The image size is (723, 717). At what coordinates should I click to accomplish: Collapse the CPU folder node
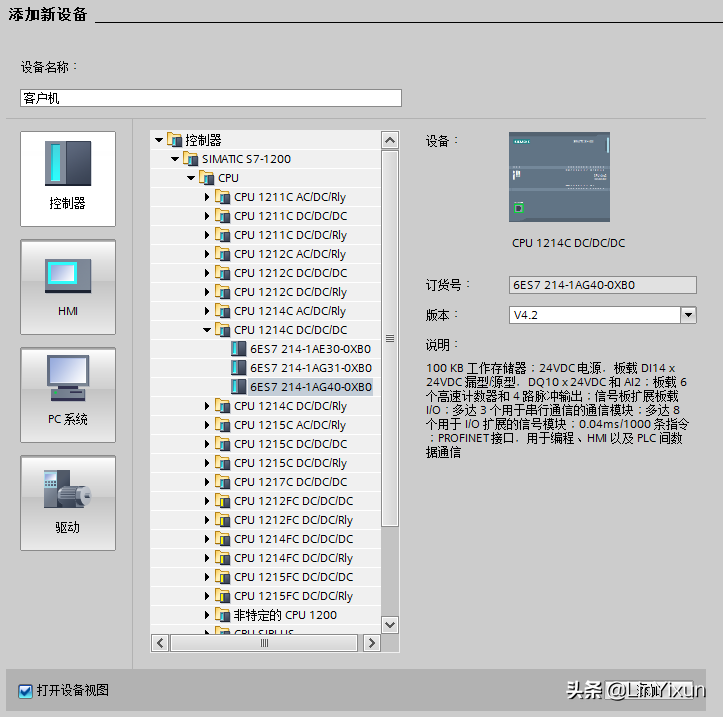(191, 178)
